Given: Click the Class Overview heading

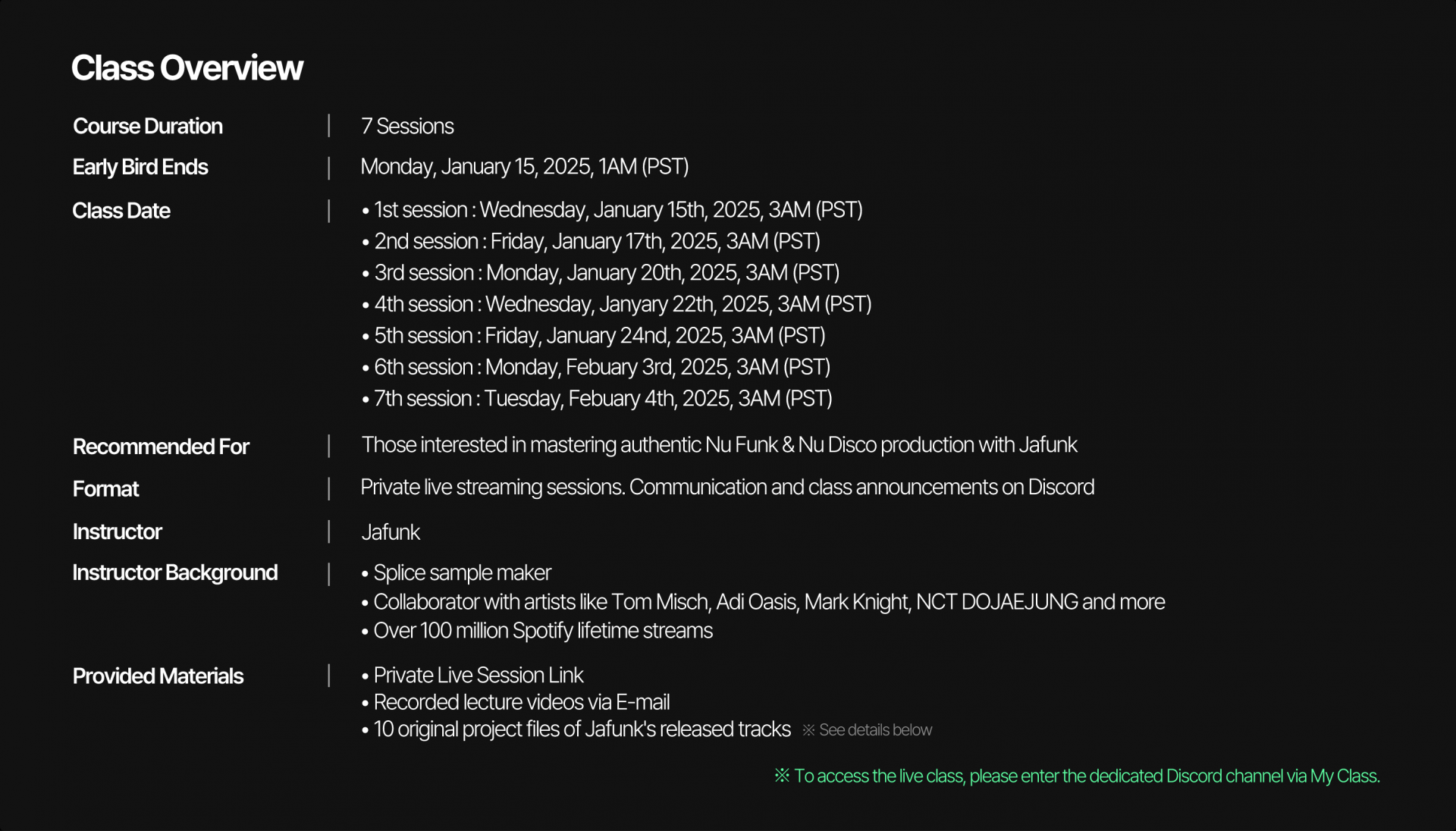Looking at the screenshot, I should [187, 68].
